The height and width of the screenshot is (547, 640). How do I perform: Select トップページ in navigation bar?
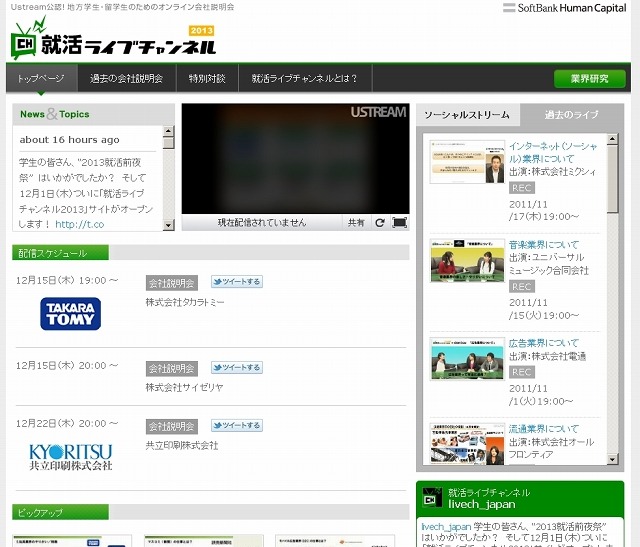[41, 78]
